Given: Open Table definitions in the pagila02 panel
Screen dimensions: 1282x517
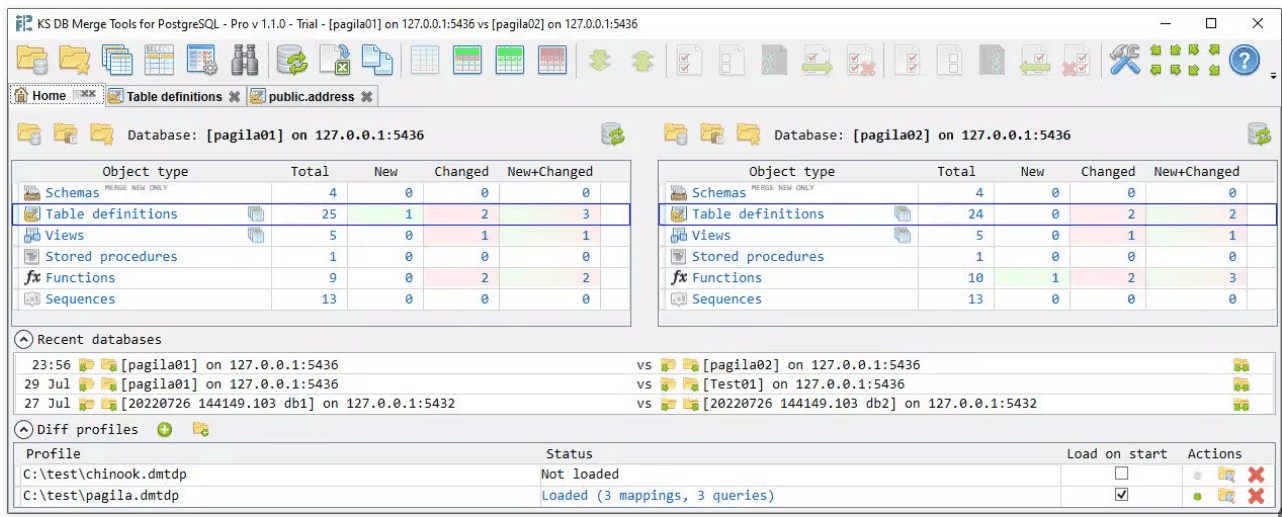Looking at the screenshot, I should 758,214.
